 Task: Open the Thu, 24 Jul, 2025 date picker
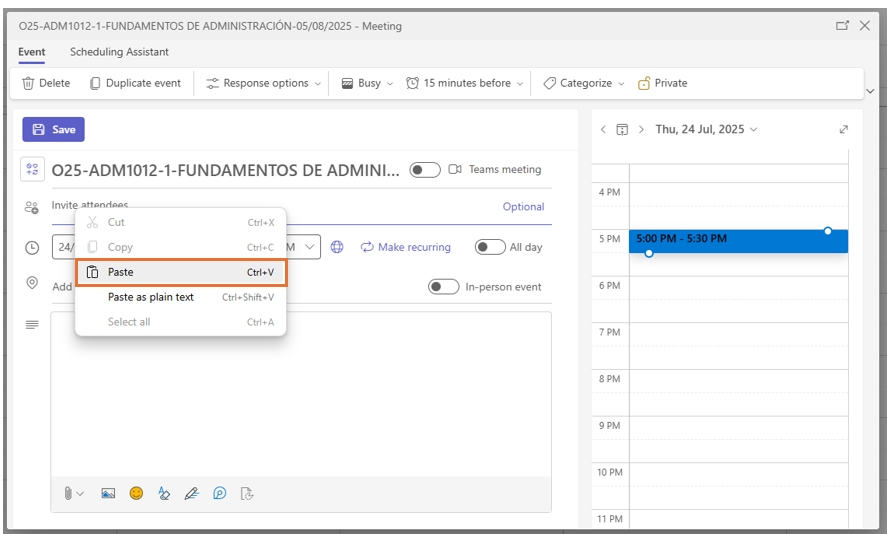tap(706, 130)
